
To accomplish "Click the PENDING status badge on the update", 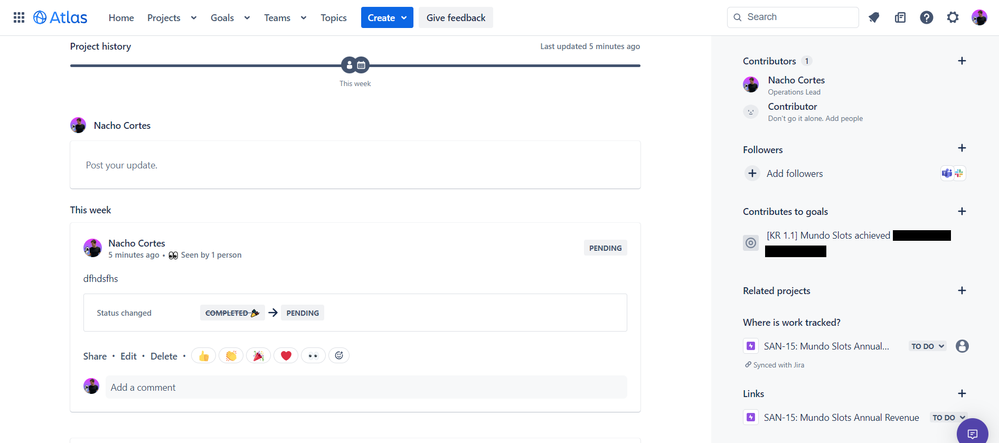I will point(605,248).
